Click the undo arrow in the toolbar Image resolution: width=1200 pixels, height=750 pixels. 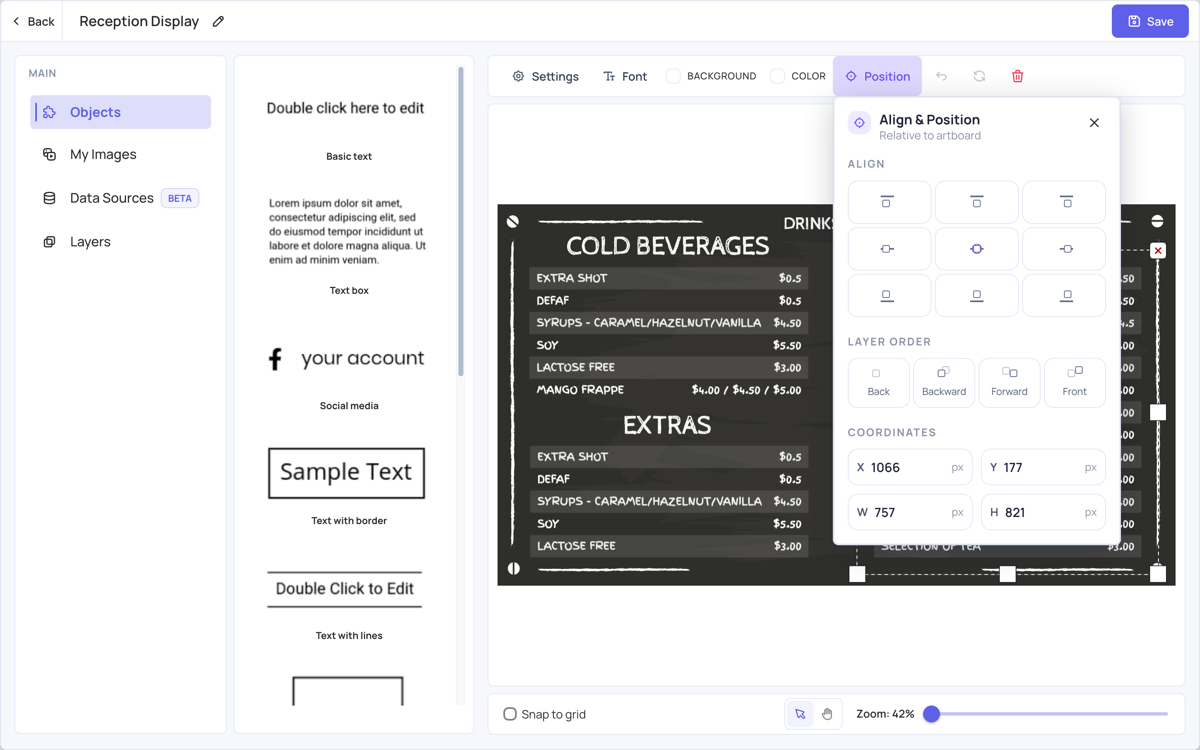tap(941, 76)
